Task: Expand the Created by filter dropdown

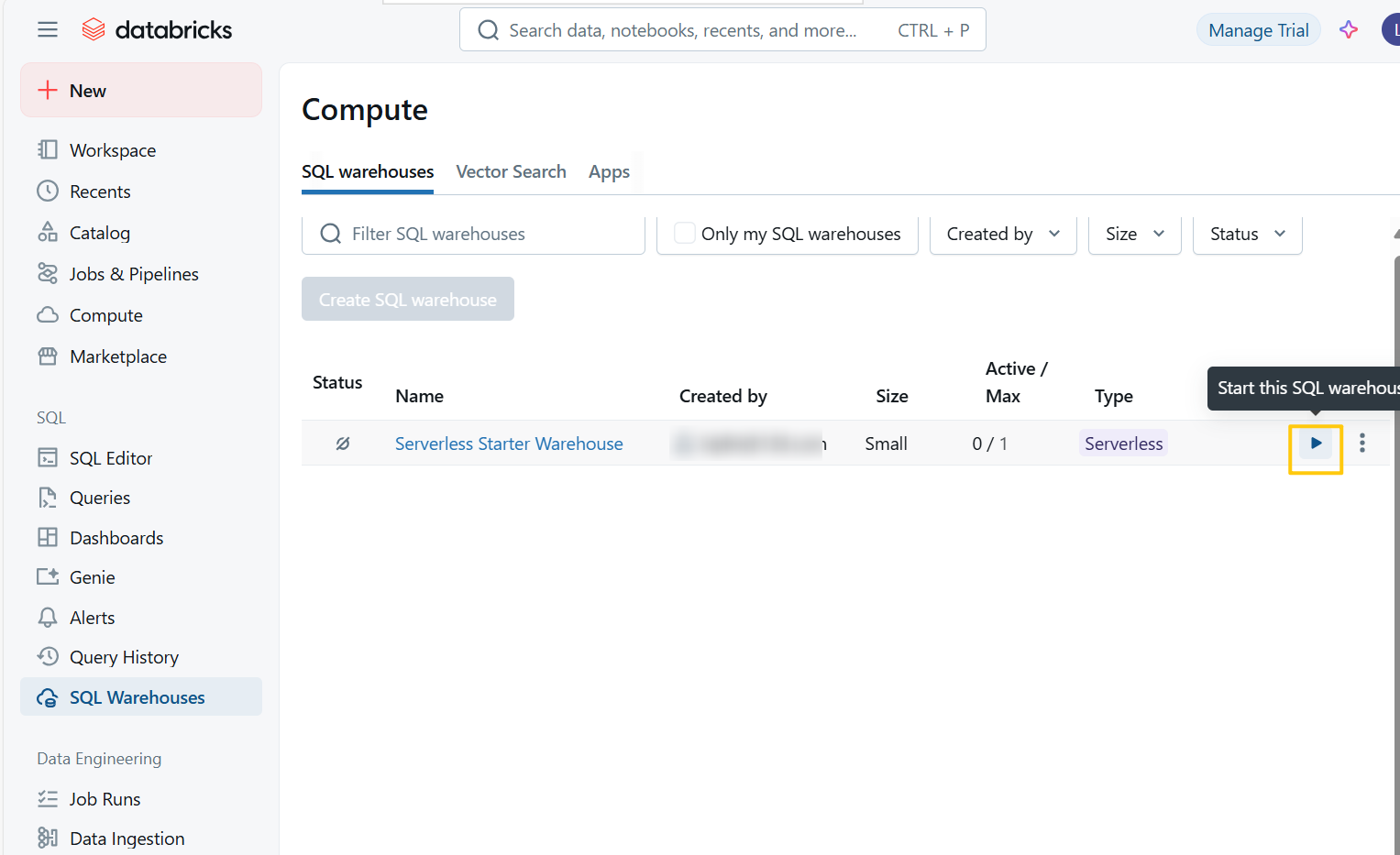Action: pos(1003,234)
